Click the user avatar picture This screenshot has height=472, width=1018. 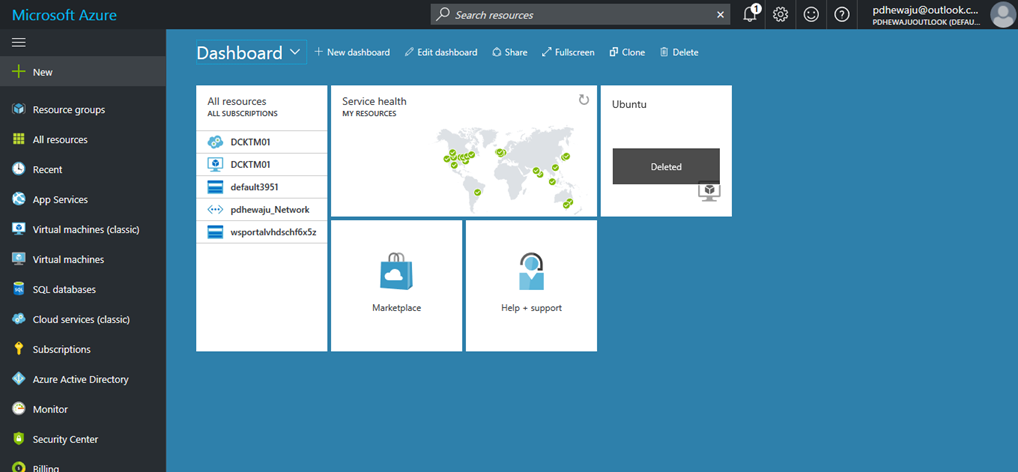pos(1004,14)
